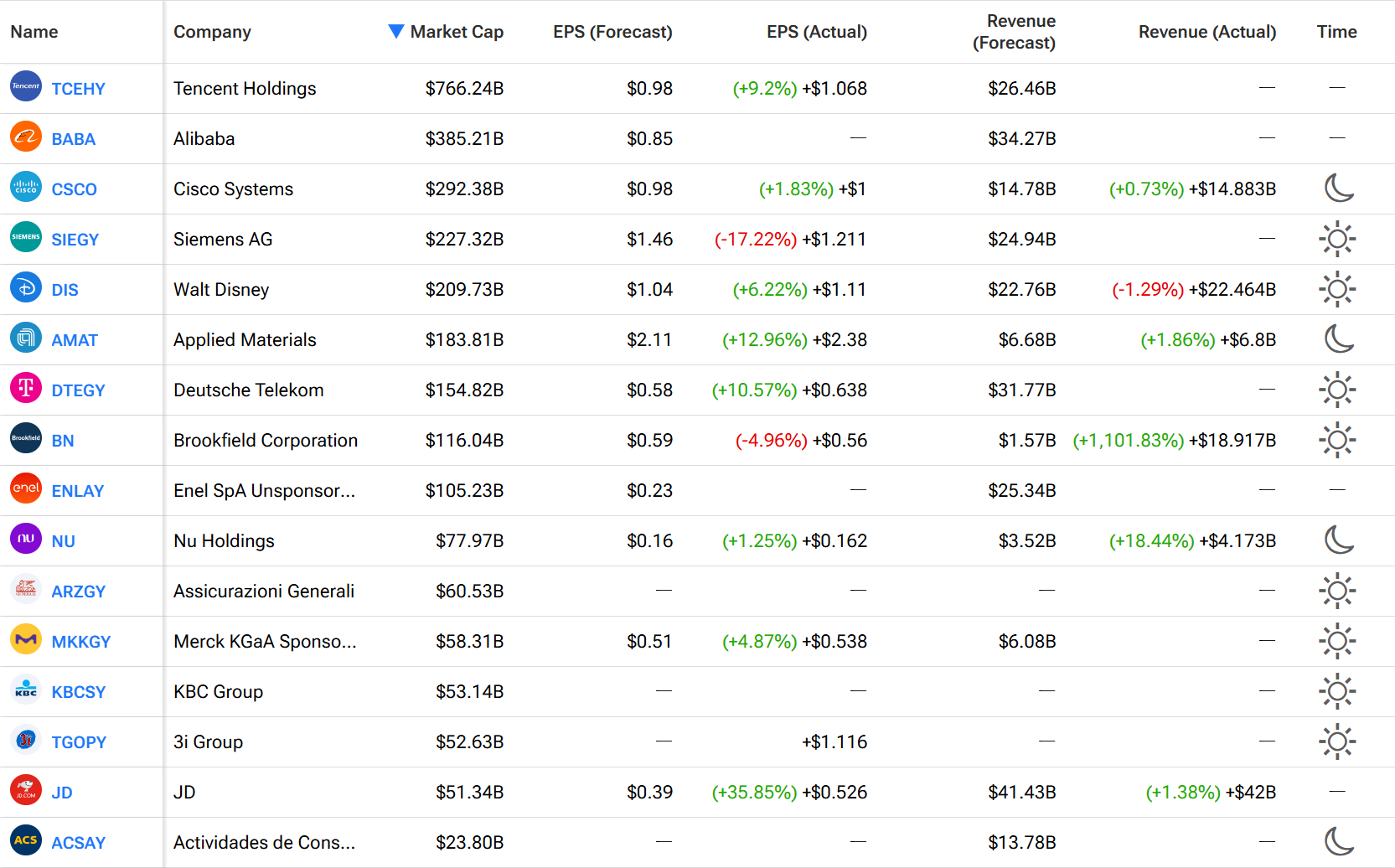Click the JD.com logo icon
Image resolution: width=1395 pixels, height=868 pixels.
[26, 790]
